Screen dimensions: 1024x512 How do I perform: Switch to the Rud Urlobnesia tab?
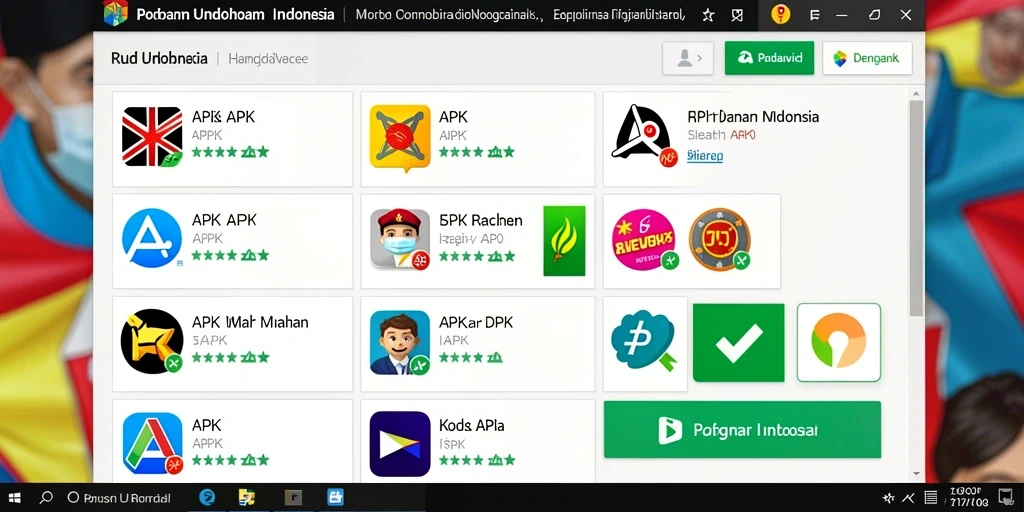[159, 59]
